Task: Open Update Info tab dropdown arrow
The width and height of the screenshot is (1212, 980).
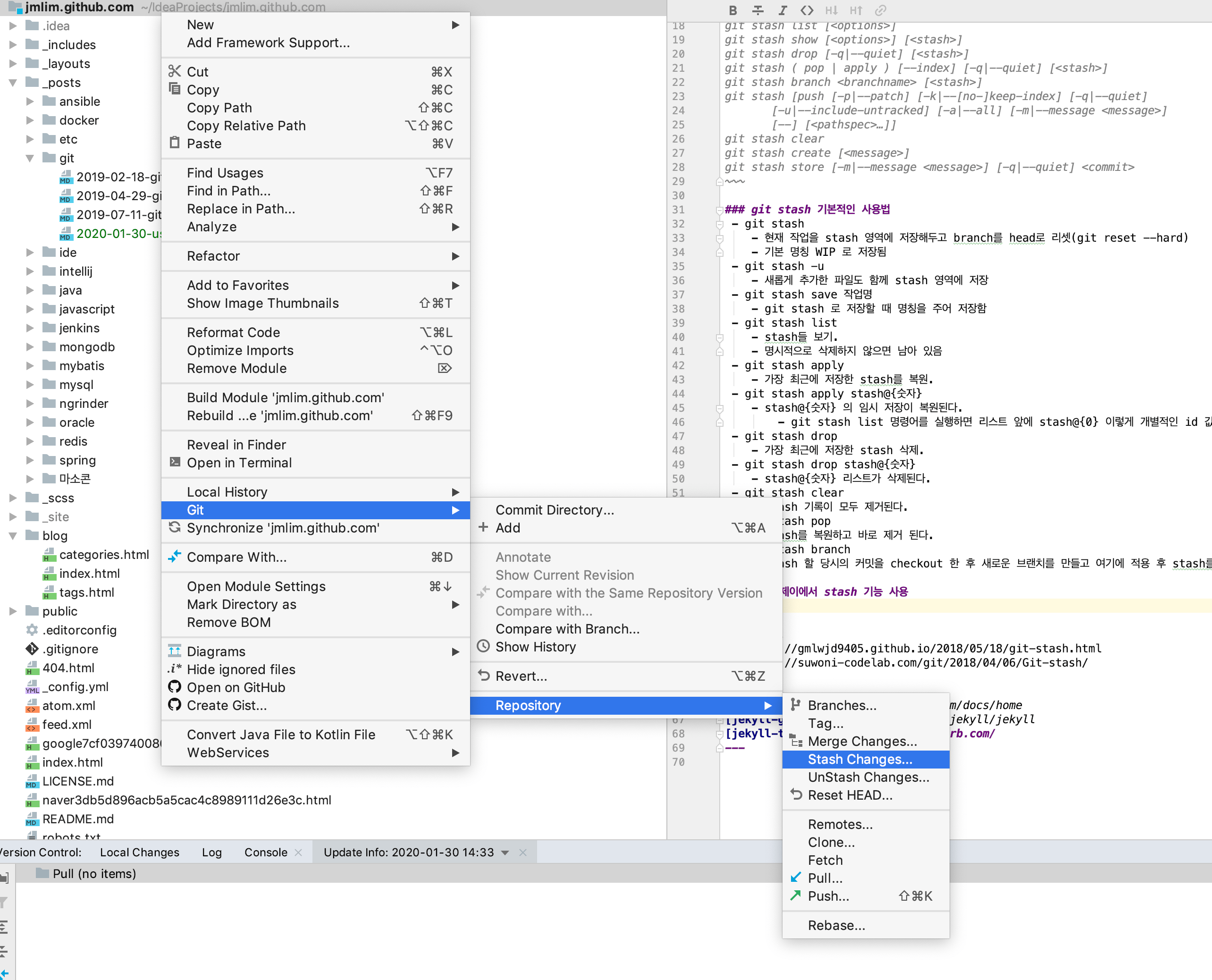Action: pos(505,853)
